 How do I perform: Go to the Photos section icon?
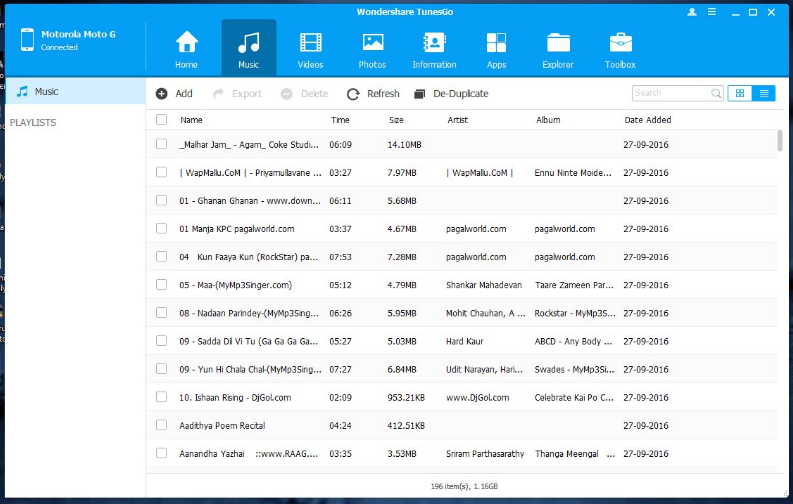372,43
